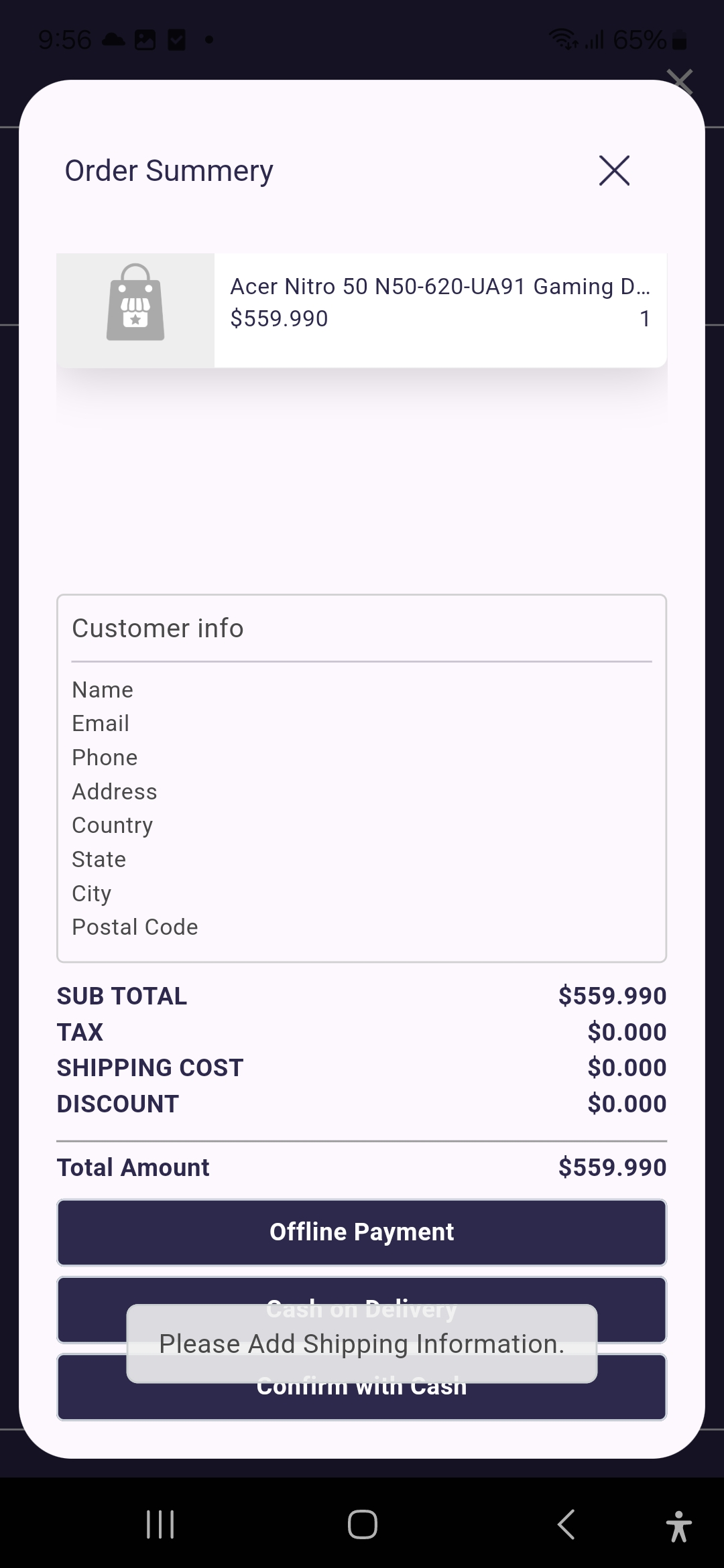Tap the item price $559.990 in the card

point(279,318)
